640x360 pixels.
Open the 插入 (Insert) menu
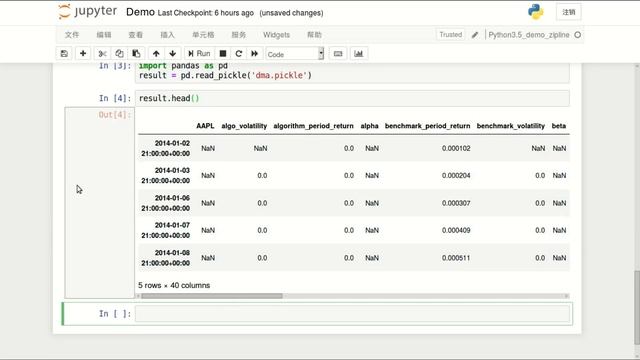(x=167, y=35)
